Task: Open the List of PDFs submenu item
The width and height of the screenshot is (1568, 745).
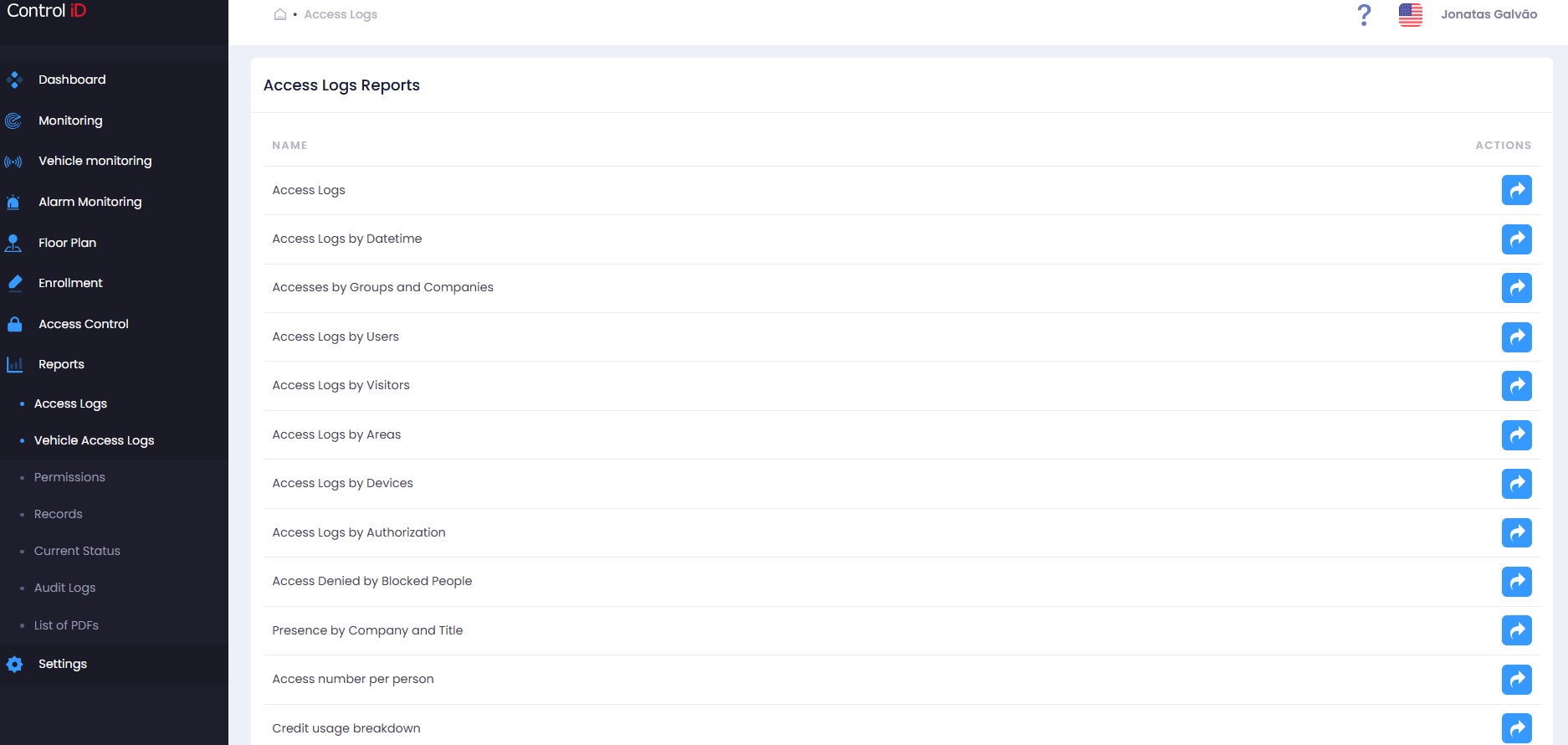Action: (66, 625)
